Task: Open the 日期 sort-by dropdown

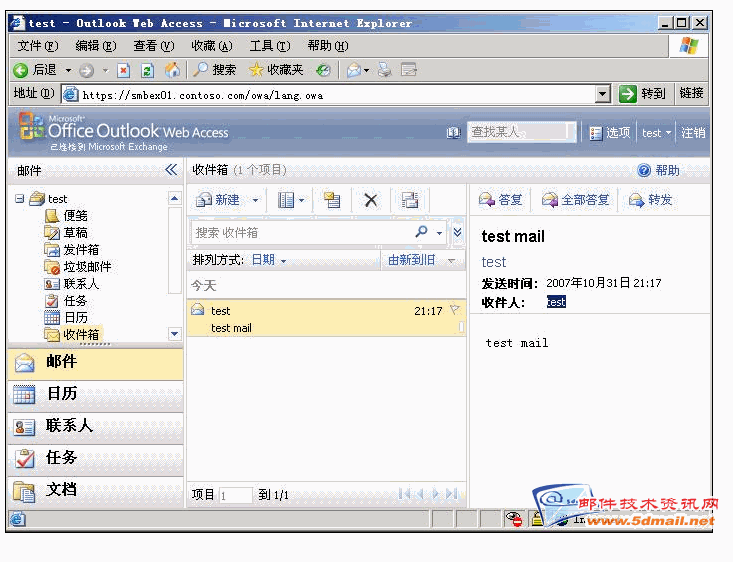Action: coord(268,260)
